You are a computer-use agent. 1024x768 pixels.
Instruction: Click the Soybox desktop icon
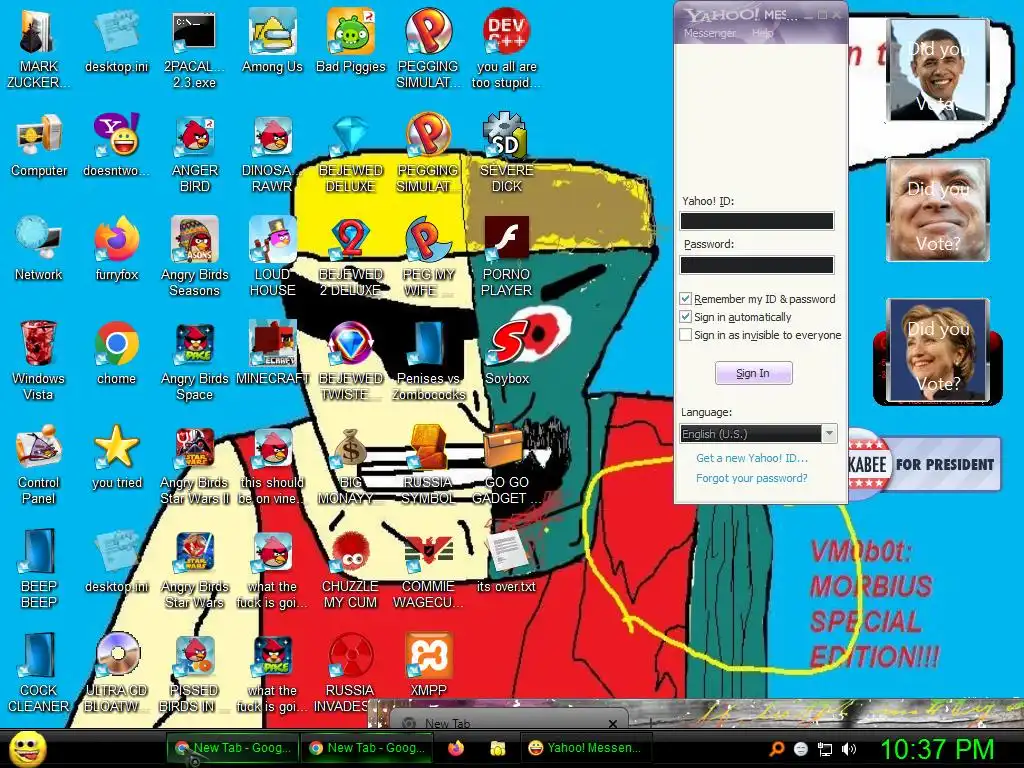507,353
